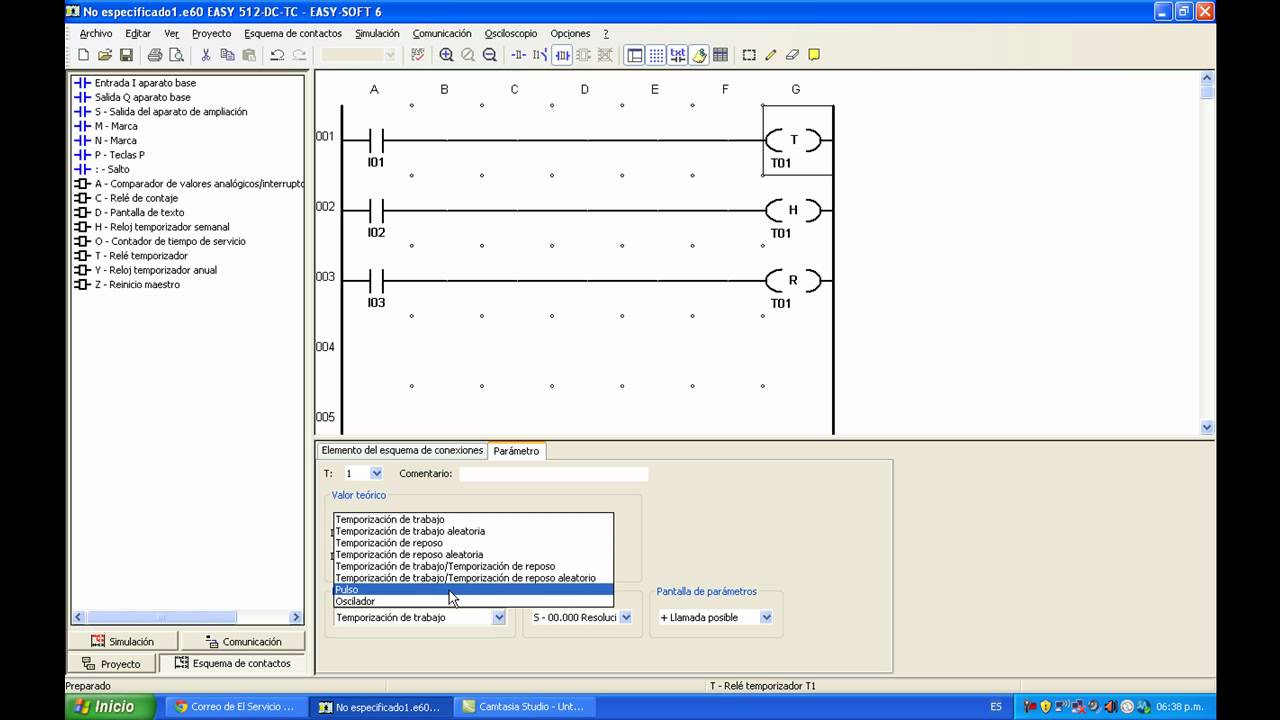The width and height of the screenshot is (1280, 720).
Task: Click the Comentario input field
Action: pos(553,473)
